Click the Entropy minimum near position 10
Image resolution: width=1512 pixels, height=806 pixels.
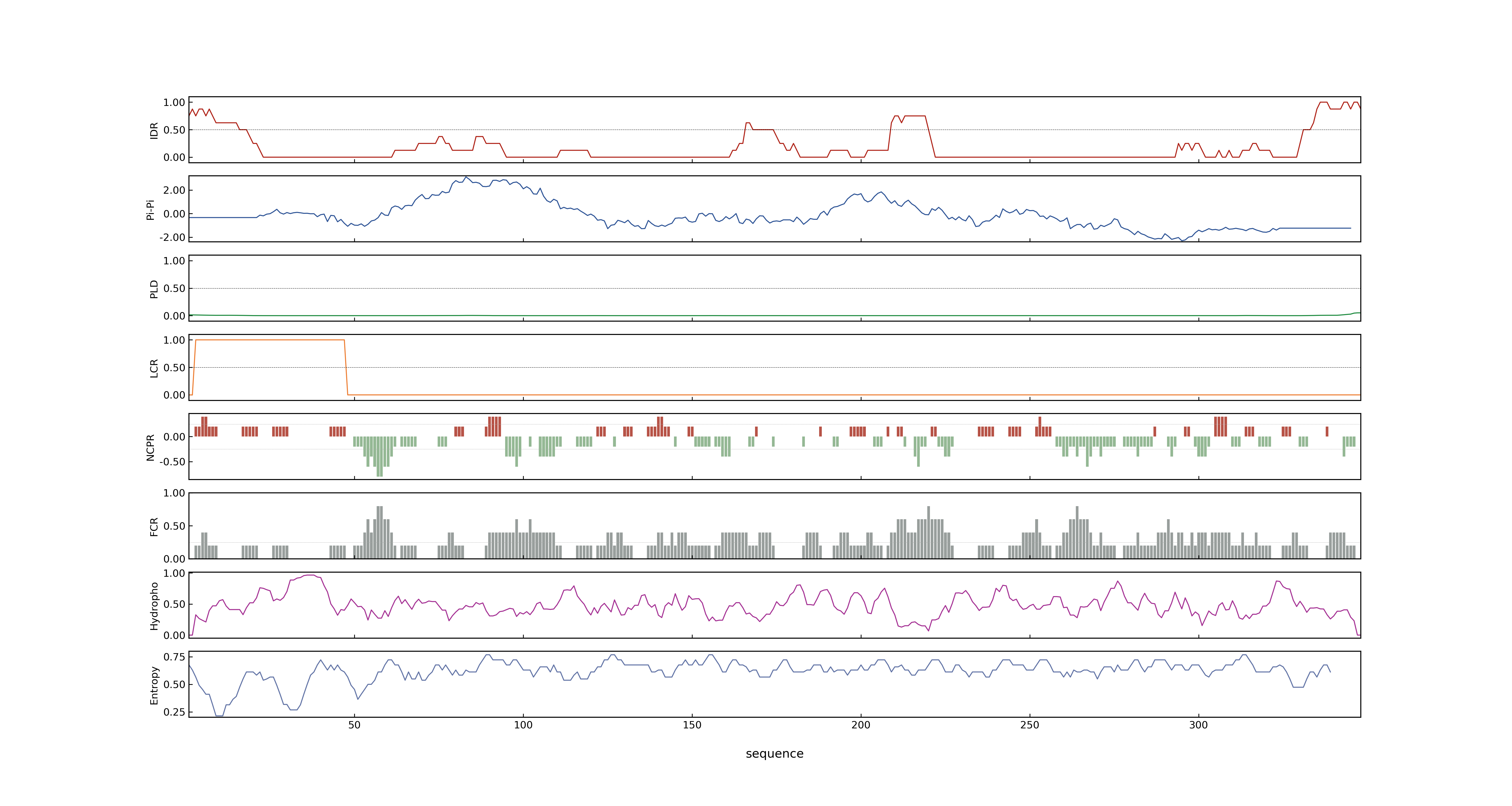219,715
